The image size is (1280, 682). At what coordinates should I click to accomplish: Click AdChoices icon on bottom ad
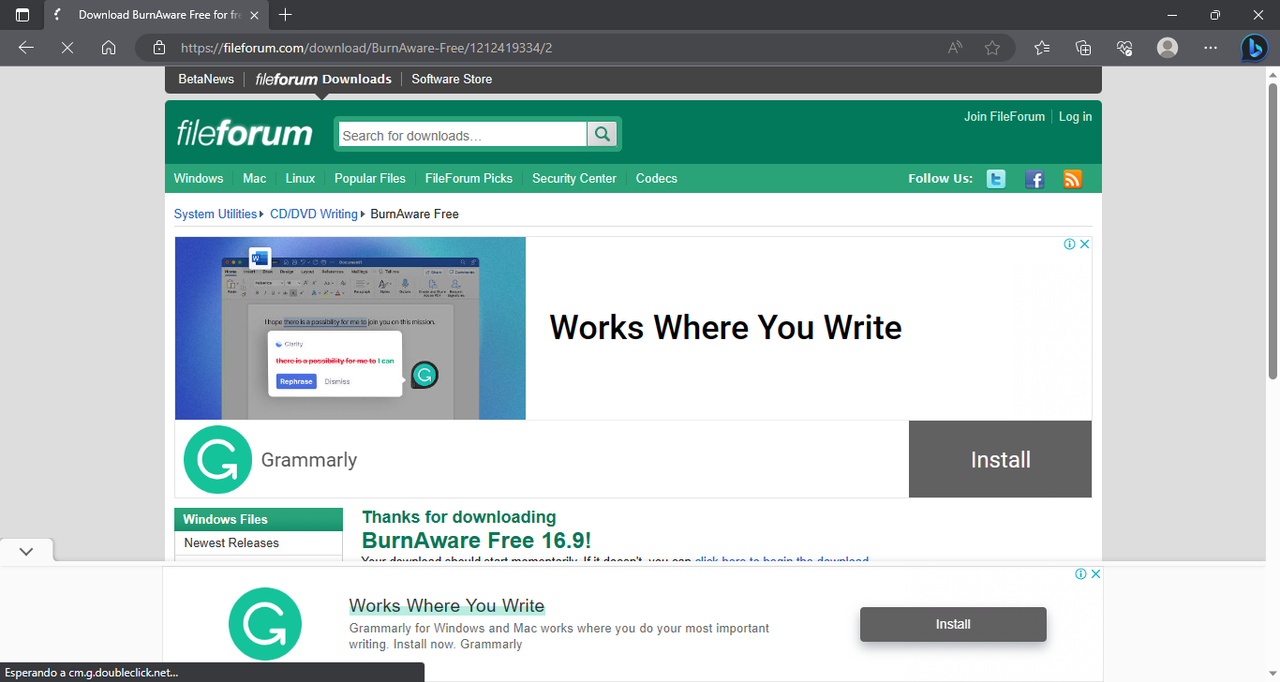[1080, 574]
